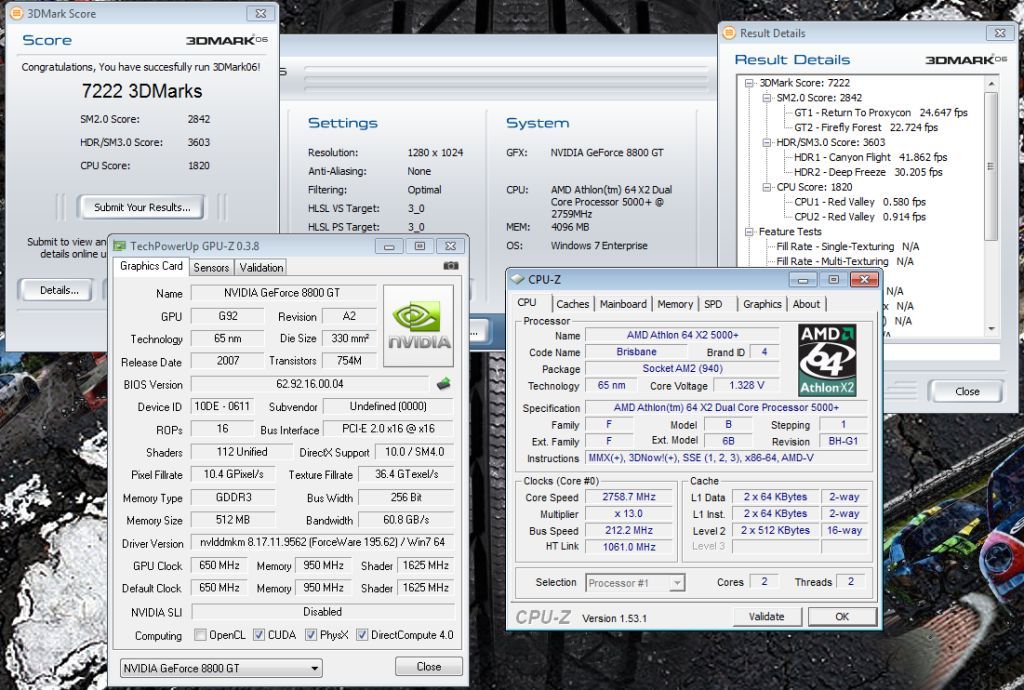This screenshot has width=1024, height=690.
Task: Open the NVIDIA GeForce 8800 GT dropdown
Action: (221, 668)
